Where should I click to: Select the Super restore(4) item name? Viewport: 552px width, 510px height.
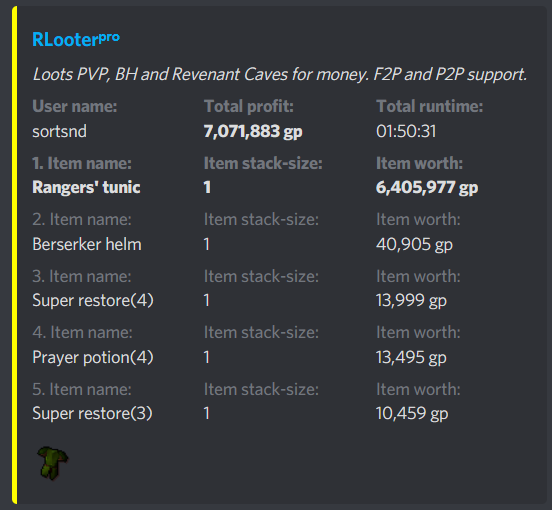click(93, 301)
